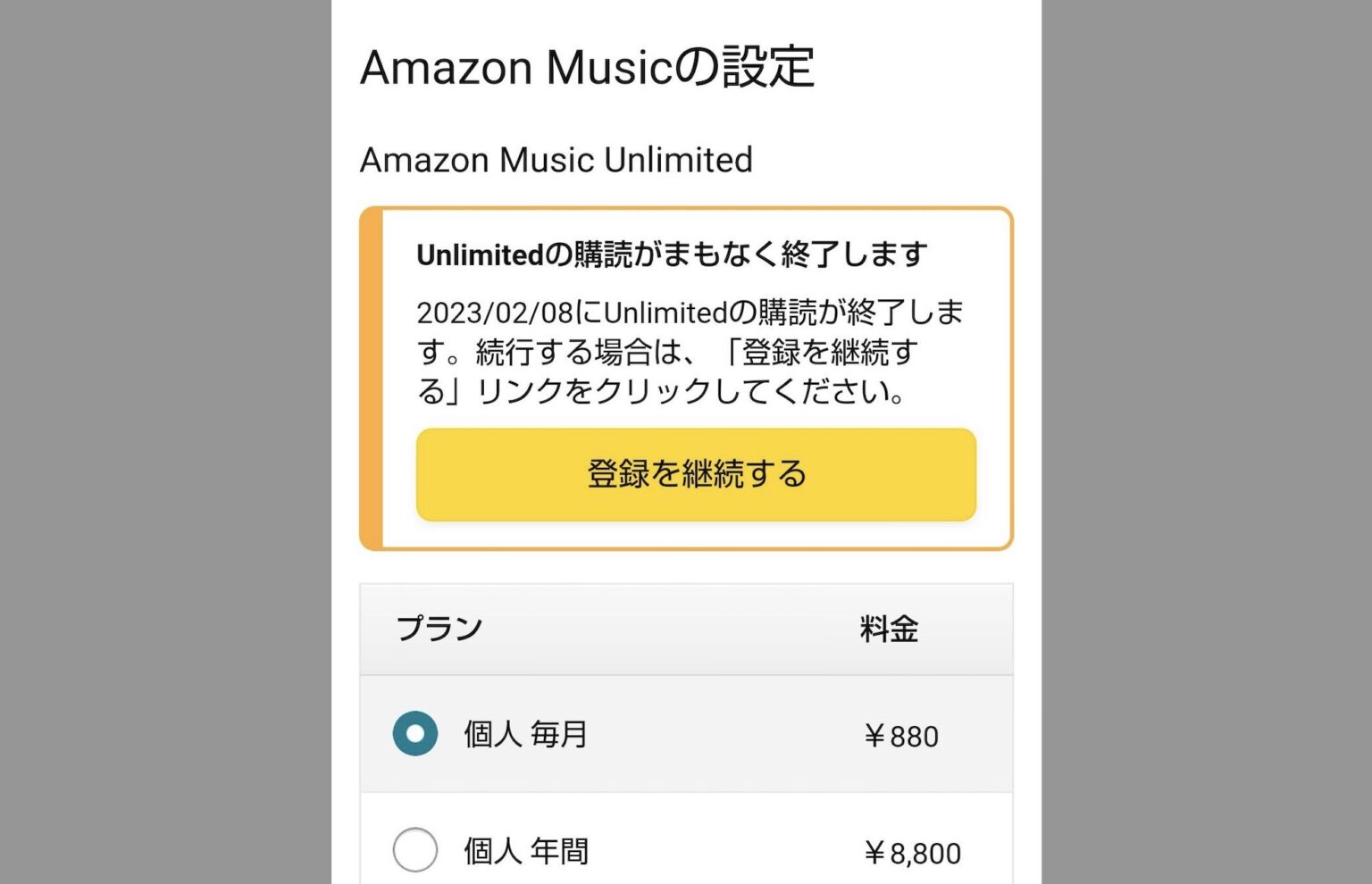This screenshot has width=1372, height=884.
Task: Click the 登録を継続する yellow button
Action: coord(696,474)
